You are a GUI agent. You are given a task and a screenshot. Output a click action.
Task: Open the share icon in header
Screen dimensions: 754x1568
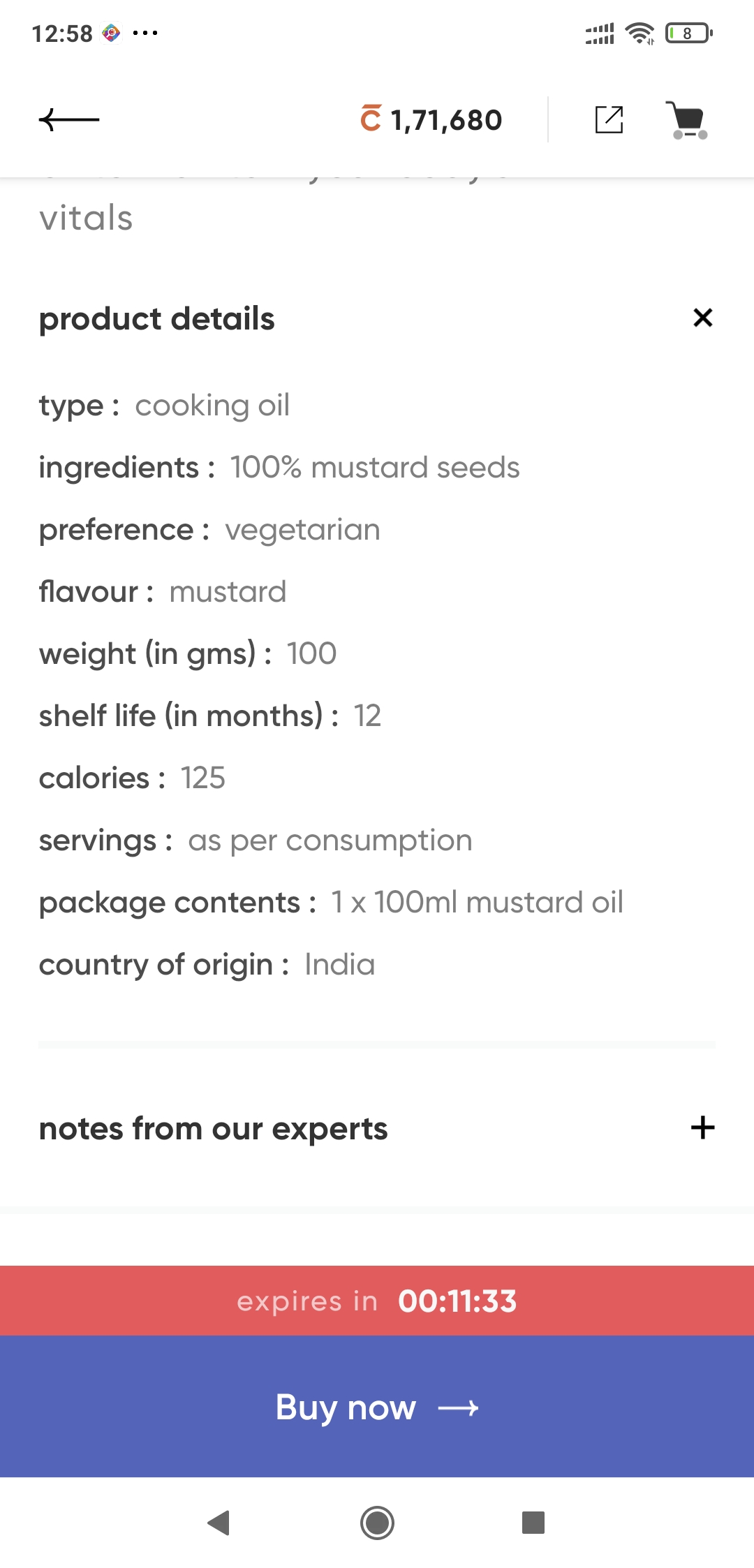click(x=609, y=119)
